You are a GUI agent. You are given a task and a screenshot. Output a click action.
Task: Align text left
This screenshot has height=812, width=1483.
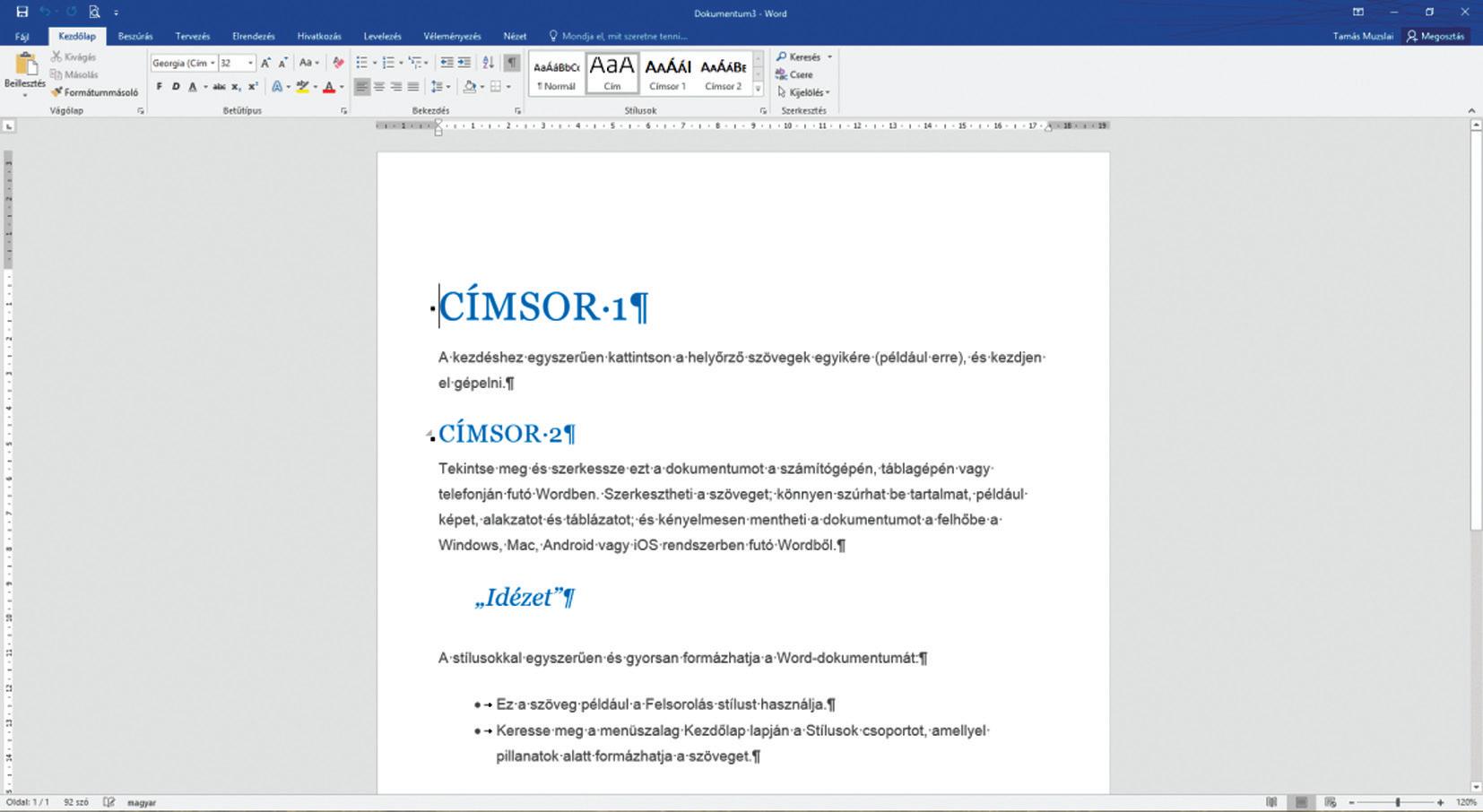pyautogui.click(x=361, y=87)
